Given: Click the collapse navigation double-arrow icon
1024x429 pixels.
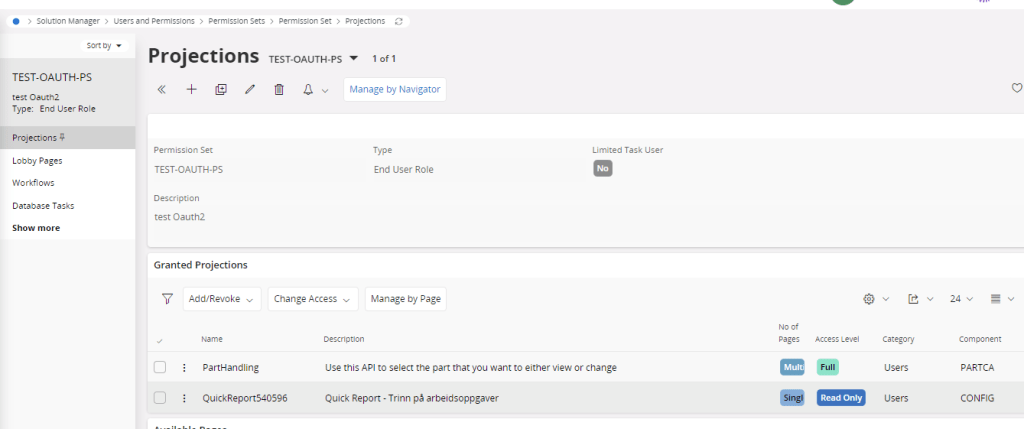Looking at the screenshot, I should click(162, 90).
